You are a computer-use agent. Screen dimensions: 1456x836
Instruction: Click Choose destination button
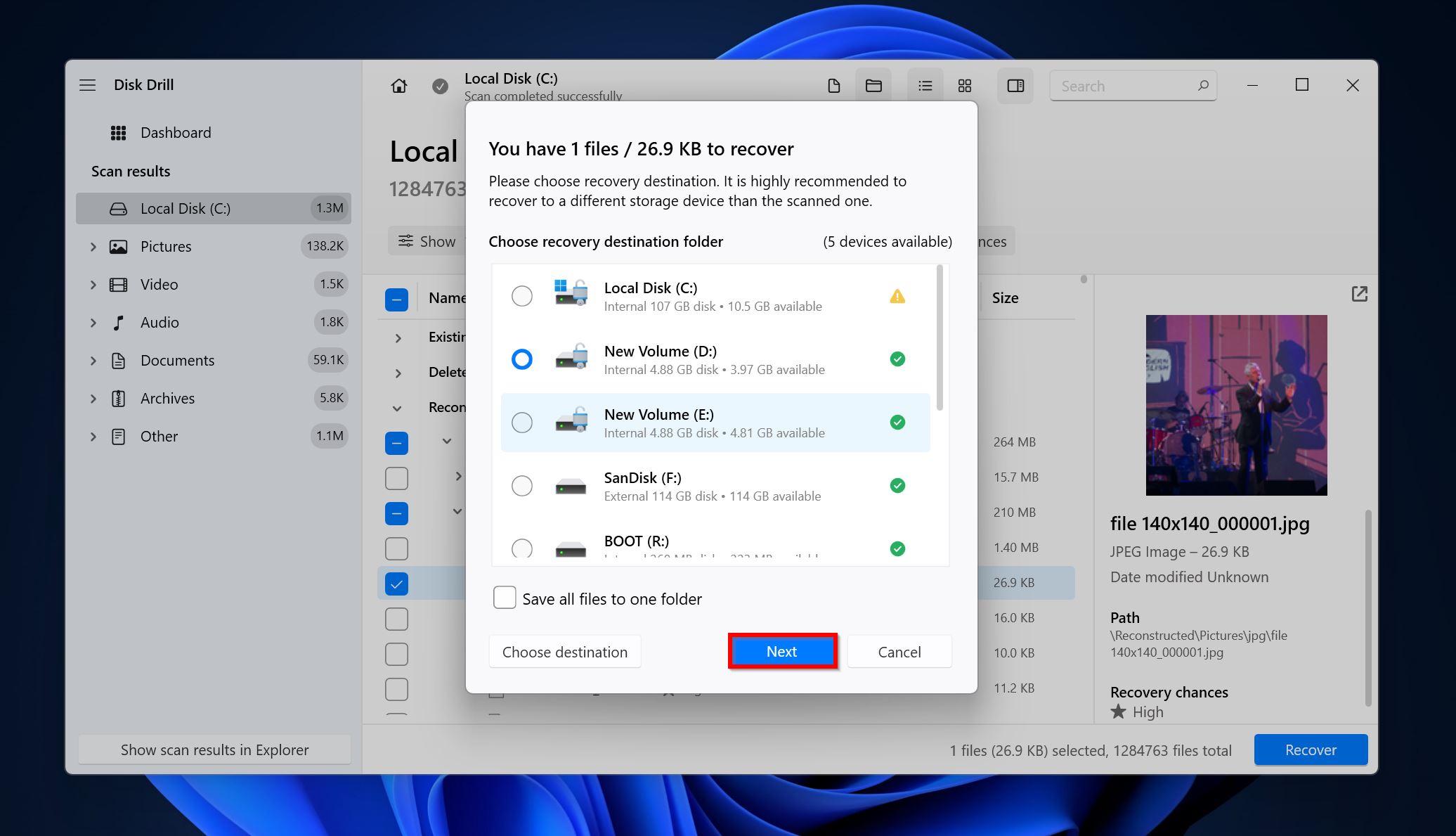[x=565, y=652]
